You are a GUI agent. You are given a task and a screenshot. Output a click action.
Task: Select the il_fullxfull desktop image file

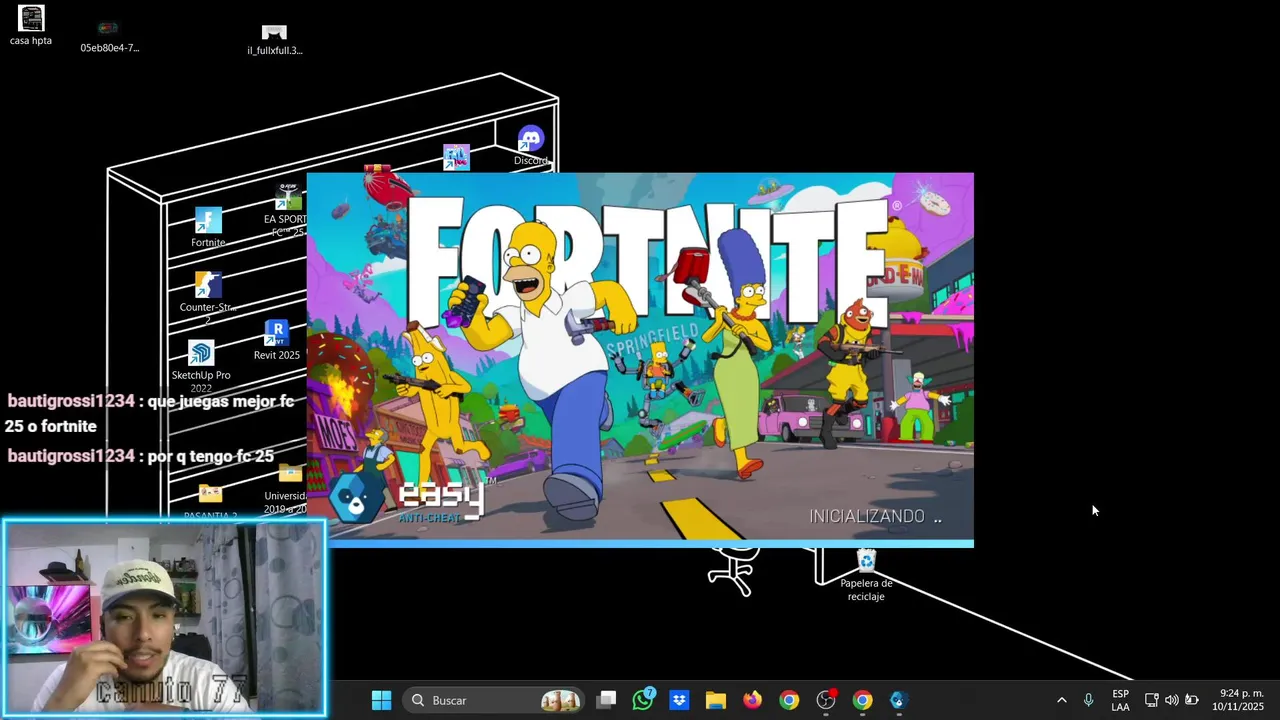point(275,39)
